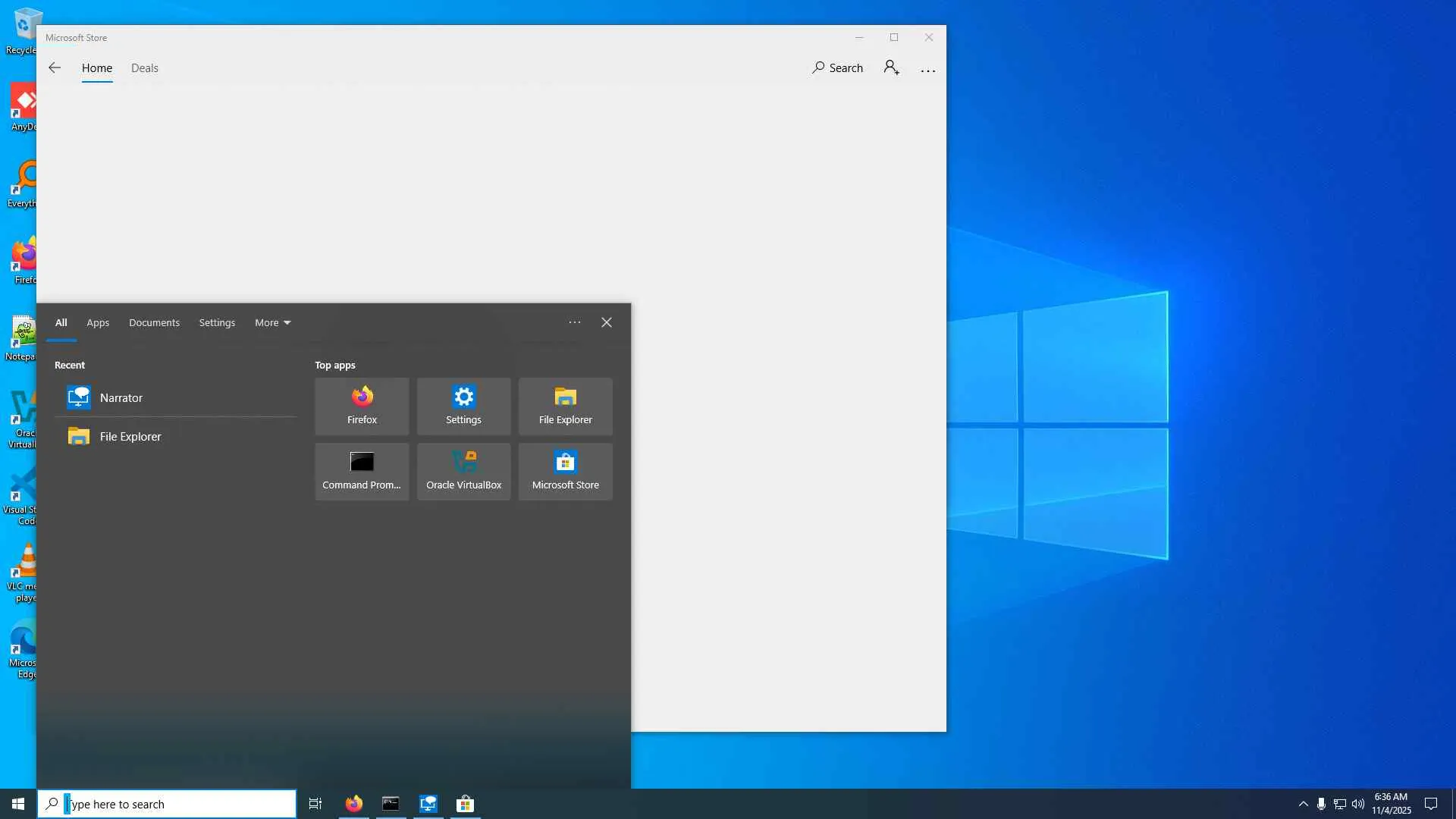Click Search button in Microsoft Store
This screenshot has height=819, width=1456.
click(x=837, y=68)
